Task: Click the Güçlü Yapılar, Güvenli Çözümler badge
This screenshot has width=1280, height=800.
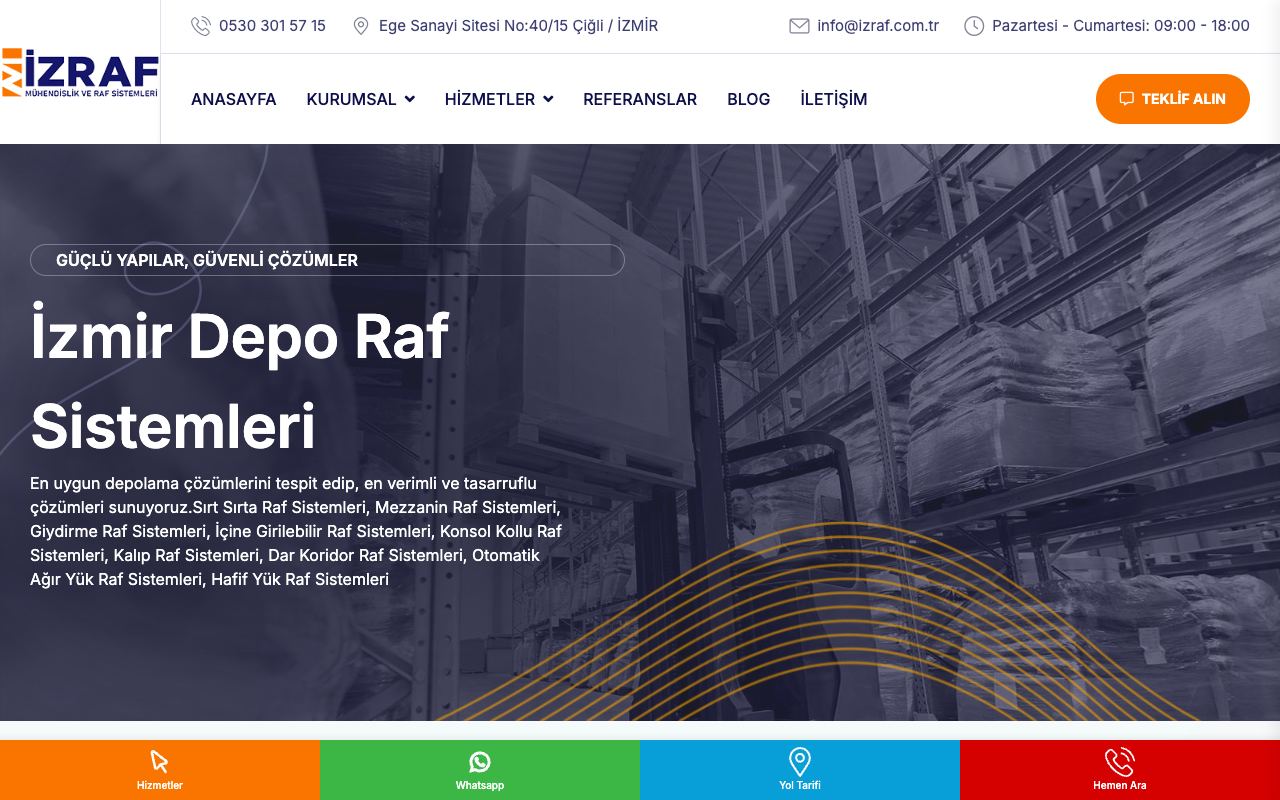Action: (327, 260)
